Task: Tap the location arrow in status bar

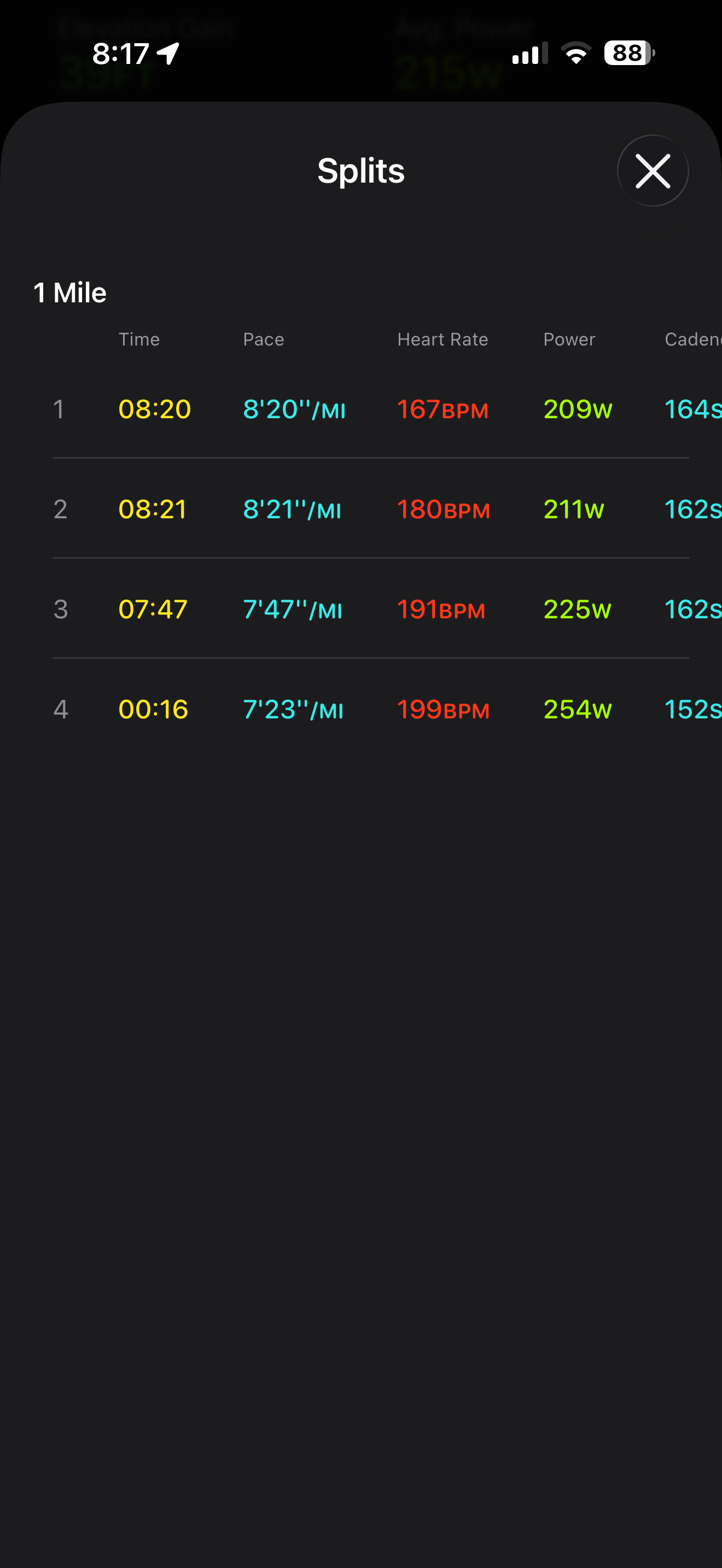Action: click(x=168, y=53)
